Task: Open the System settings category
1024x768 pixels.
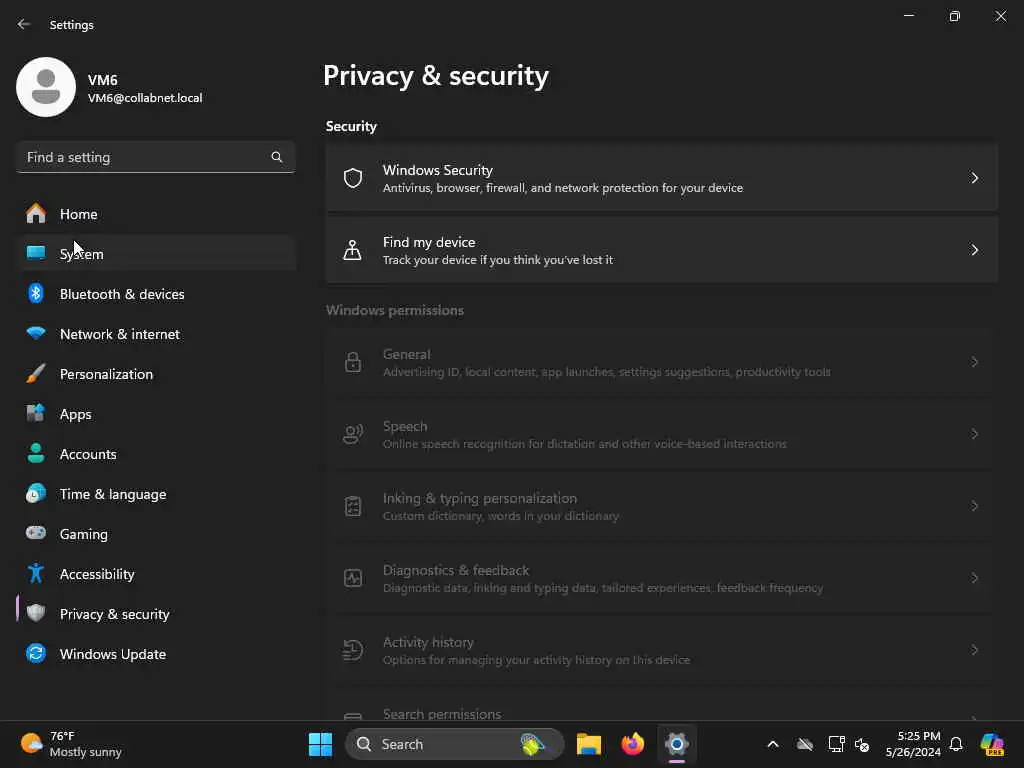Action: coord(156,253)
